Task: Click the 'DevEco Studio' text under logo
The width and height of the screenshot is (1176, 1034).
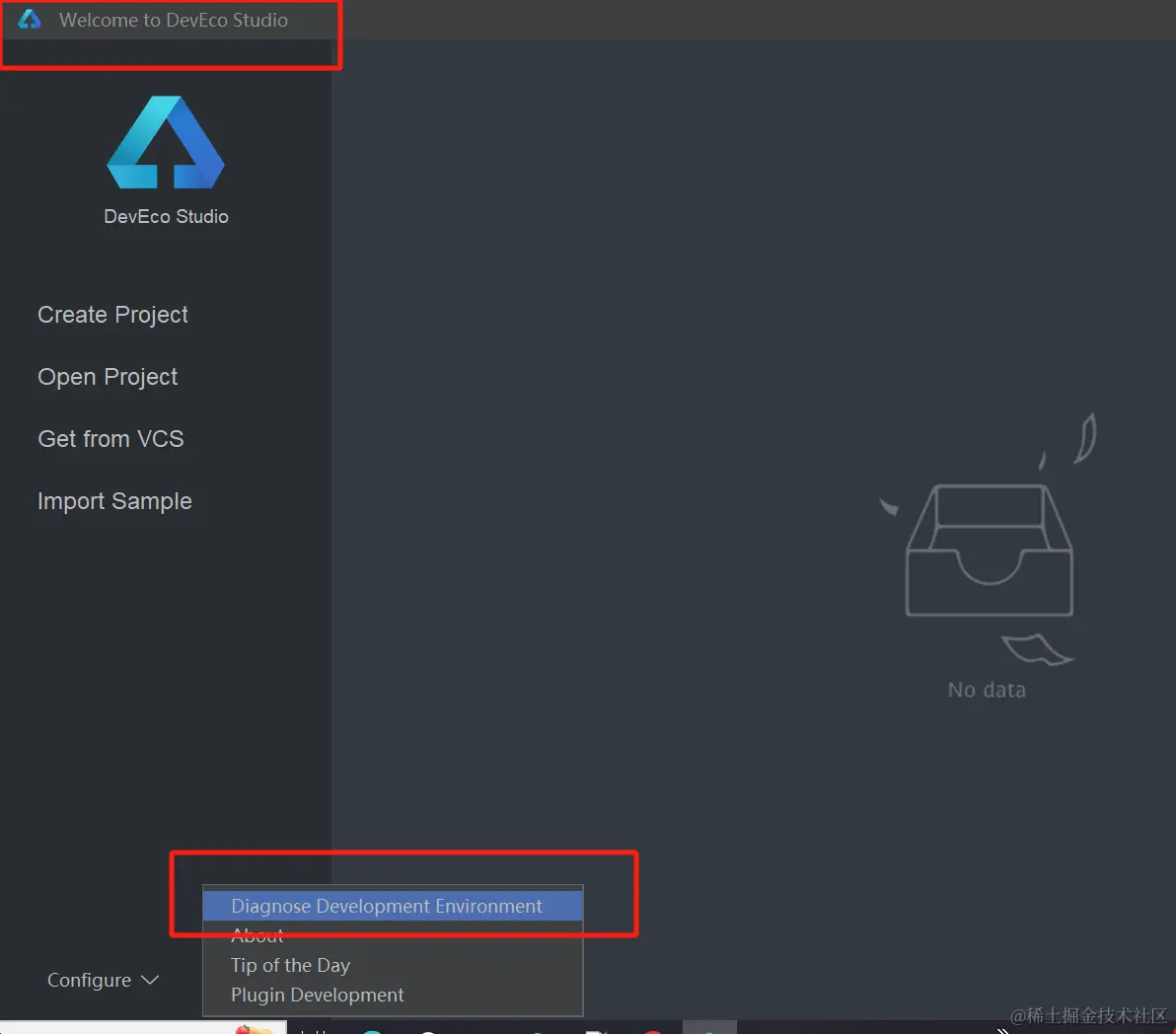Action: click(166, 217)
